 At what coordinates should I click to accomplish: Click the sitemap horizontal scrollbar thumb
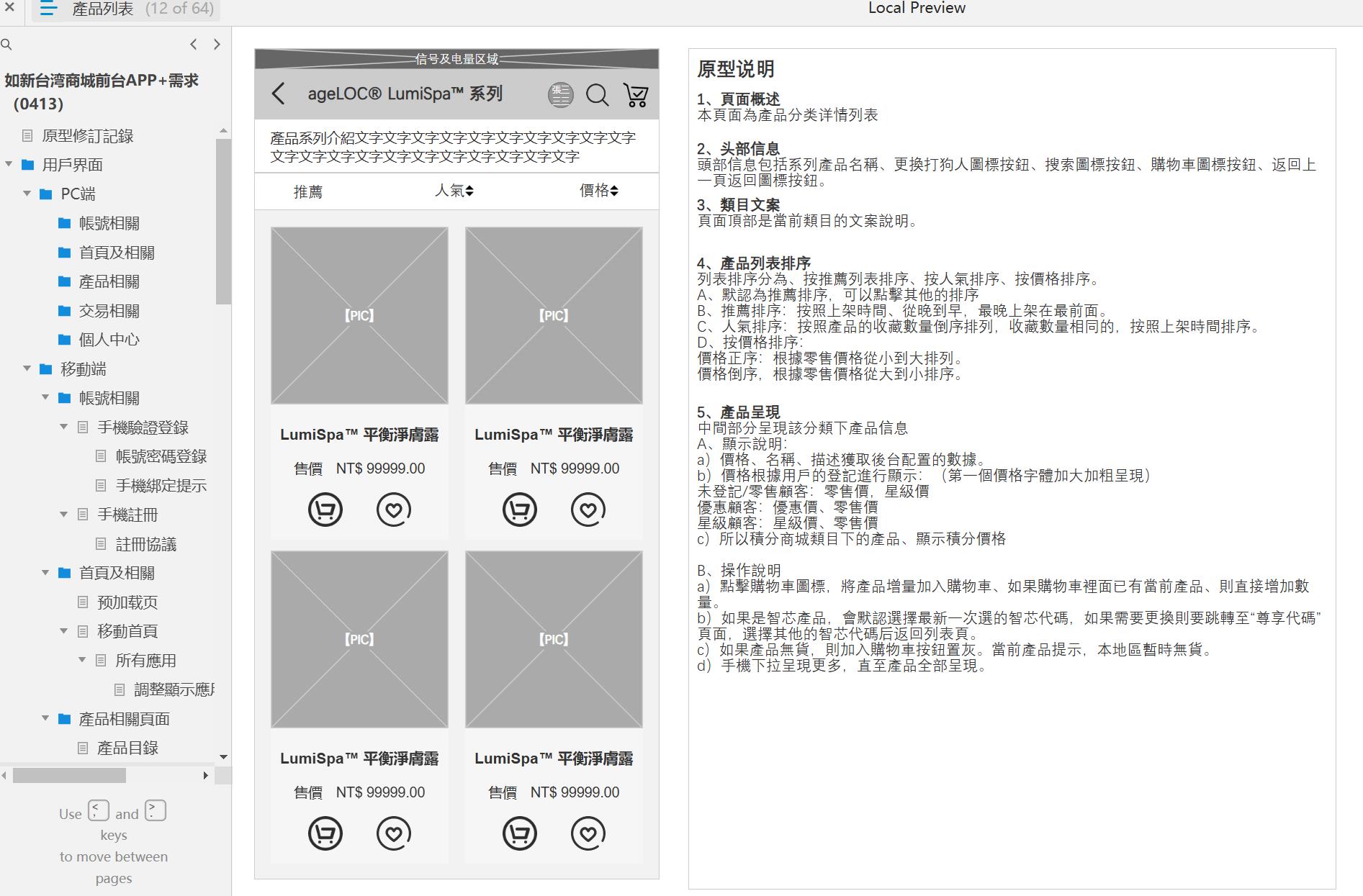pos(69,776)
